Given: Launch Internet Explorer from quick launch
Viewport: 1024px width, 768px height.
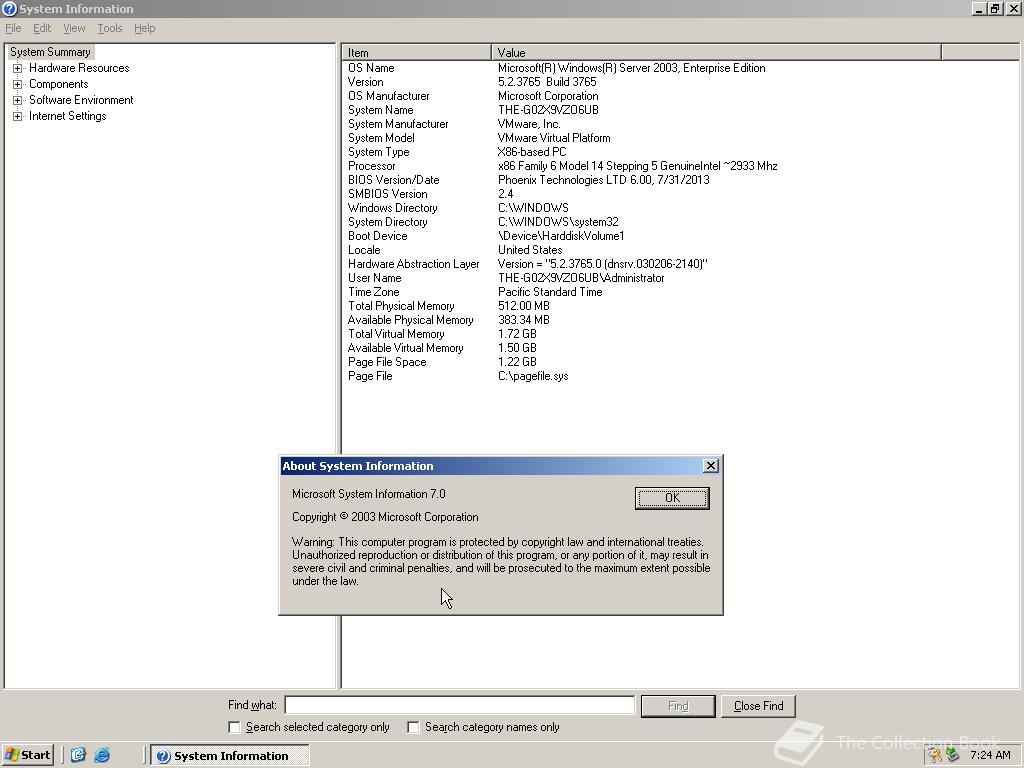Looking at the screenshot, I should point(102,755).
